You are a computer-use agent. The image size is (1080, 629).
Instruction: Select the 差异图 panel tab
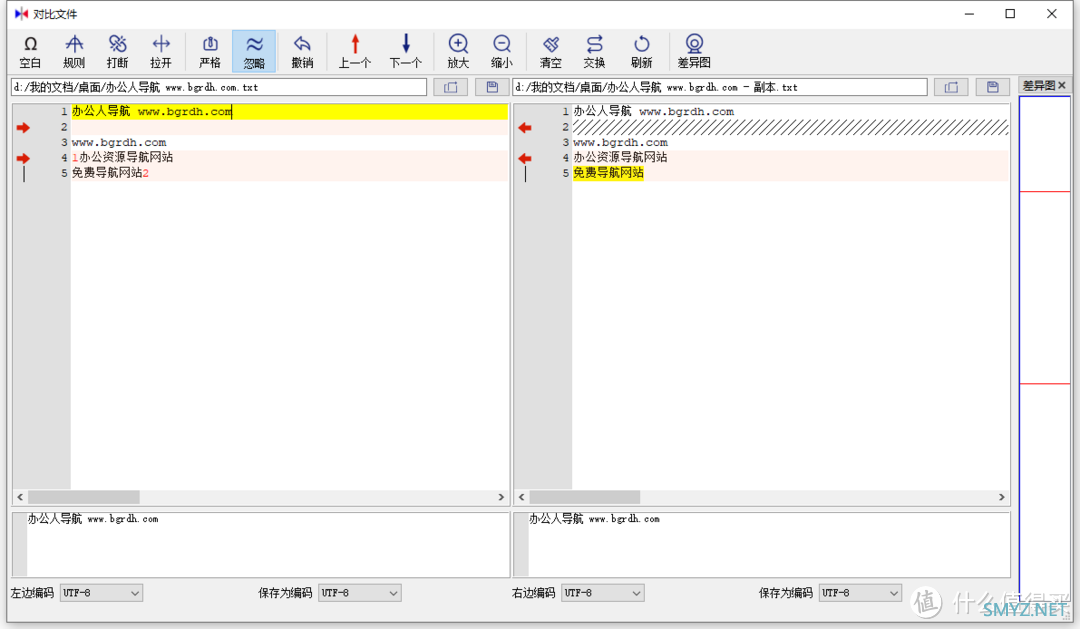[x=1039, y=85]
